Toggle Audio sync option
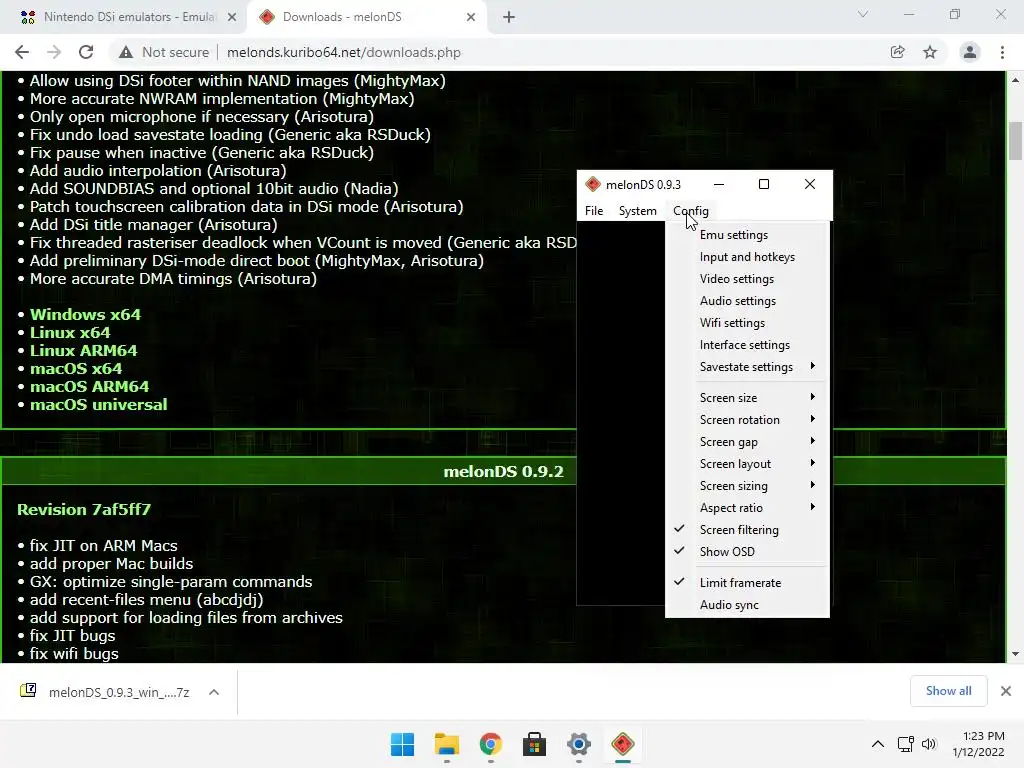The image size is (1024, 768). (747, 605)
